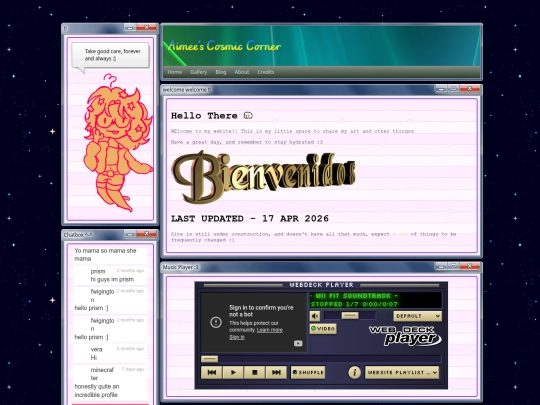The height and width of the screenshot is (405, 540).
Task: Maximize the Music Player window
Action: (454, 266)
